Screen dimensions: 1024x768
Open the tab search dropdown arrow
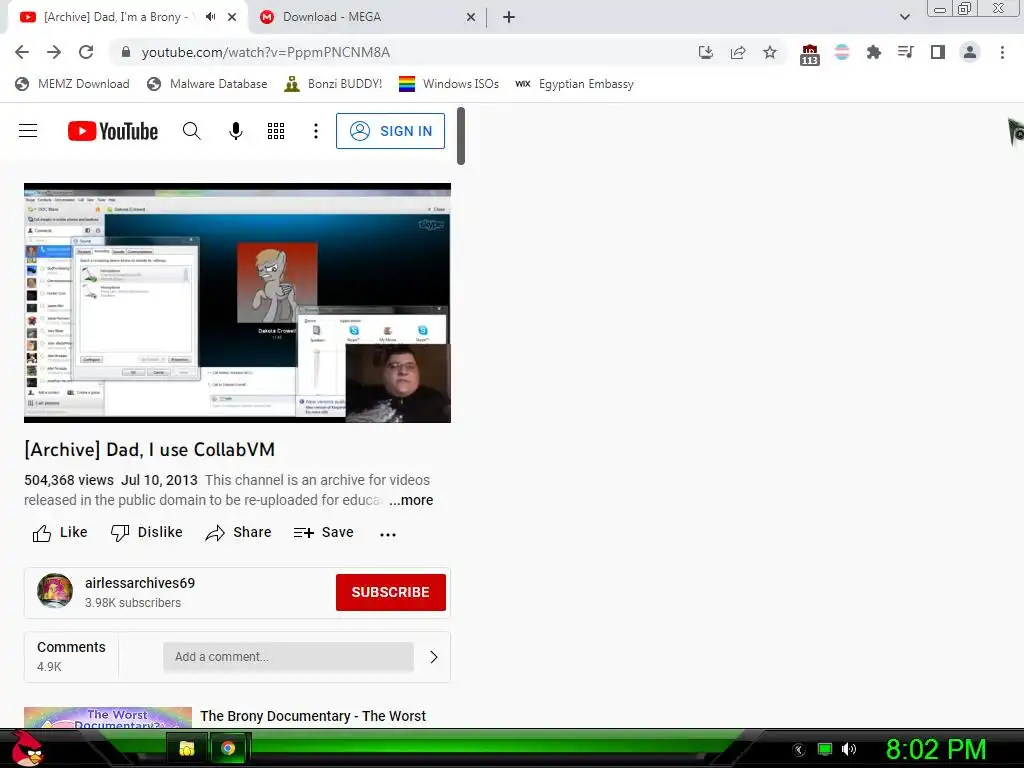pos(904,17)
